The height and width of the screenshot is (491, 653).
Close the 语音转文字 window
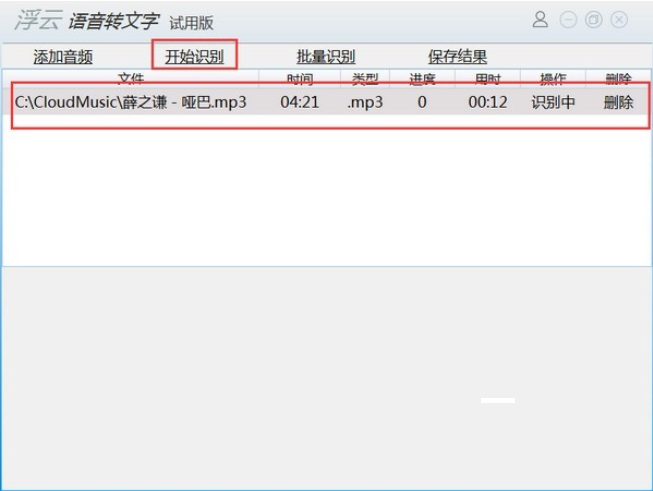click(x=619, y=20)
